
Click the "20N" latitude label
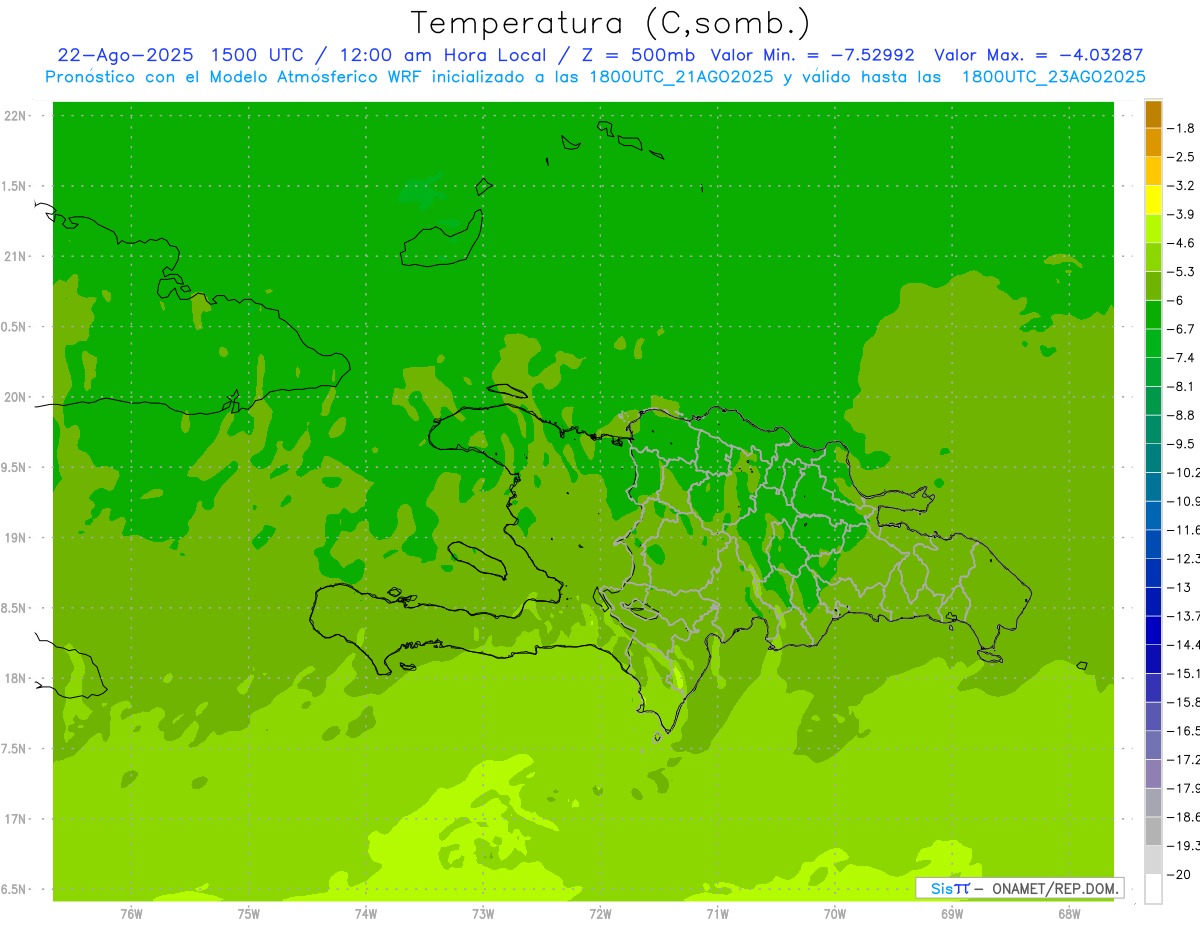pos(16,397)
